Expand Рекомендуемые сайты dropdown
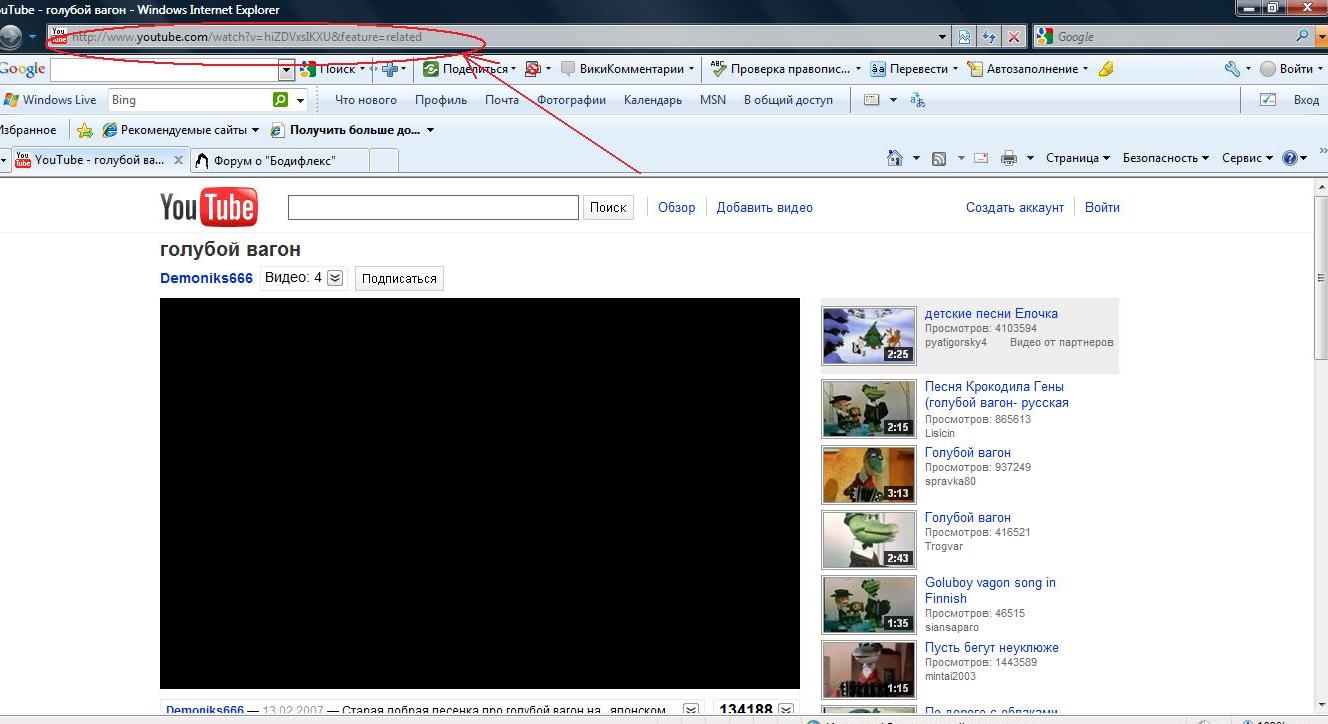The image size is (1328, 724). pos(255,130)
